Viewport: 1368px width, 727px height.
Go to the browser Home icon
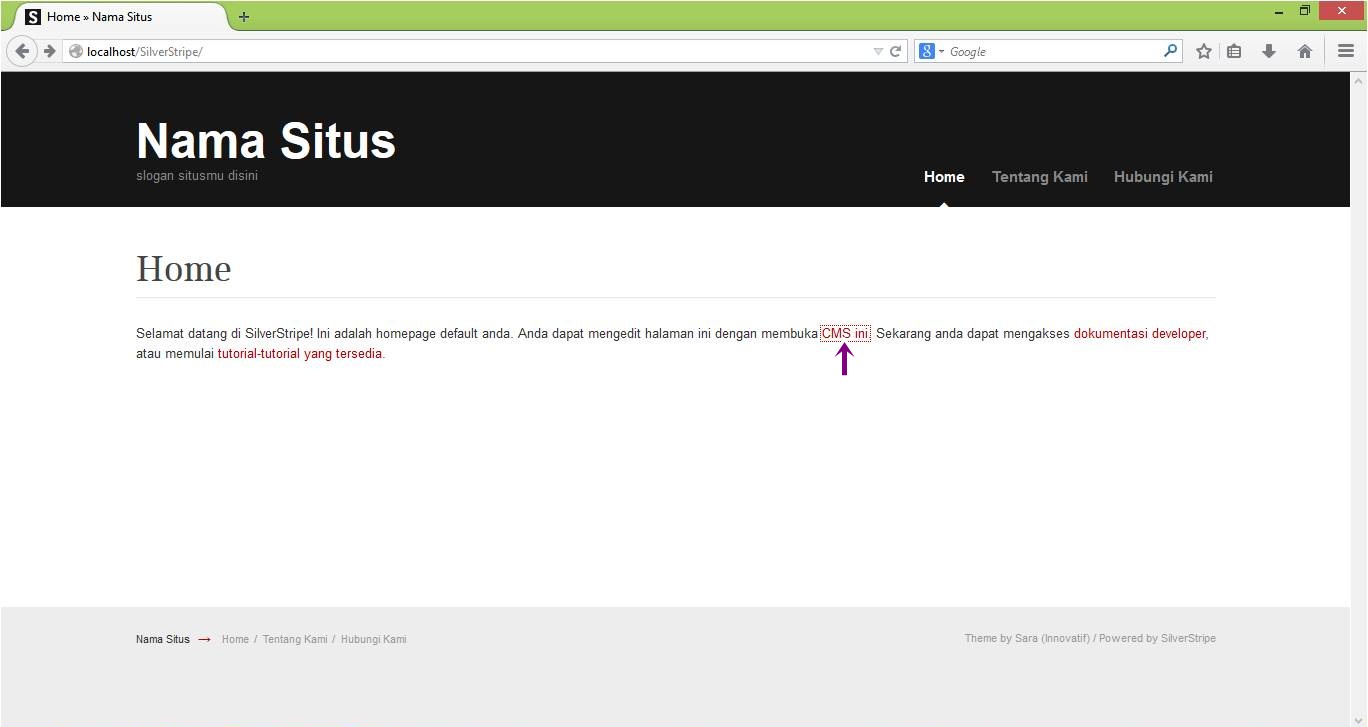click(x=1304, y=51)
